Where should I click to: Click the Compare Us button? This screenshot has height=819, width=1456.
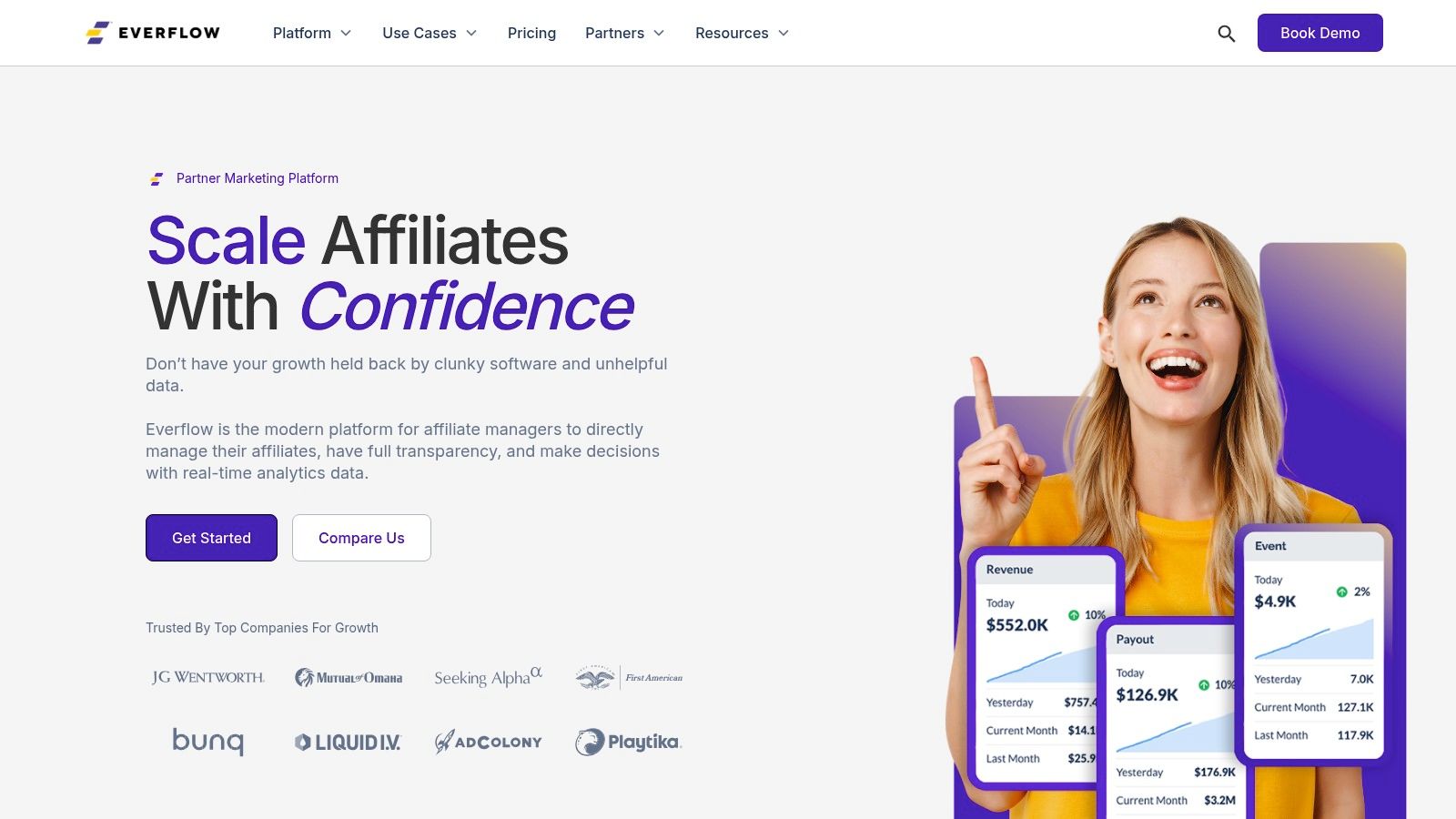pos(361,538)
